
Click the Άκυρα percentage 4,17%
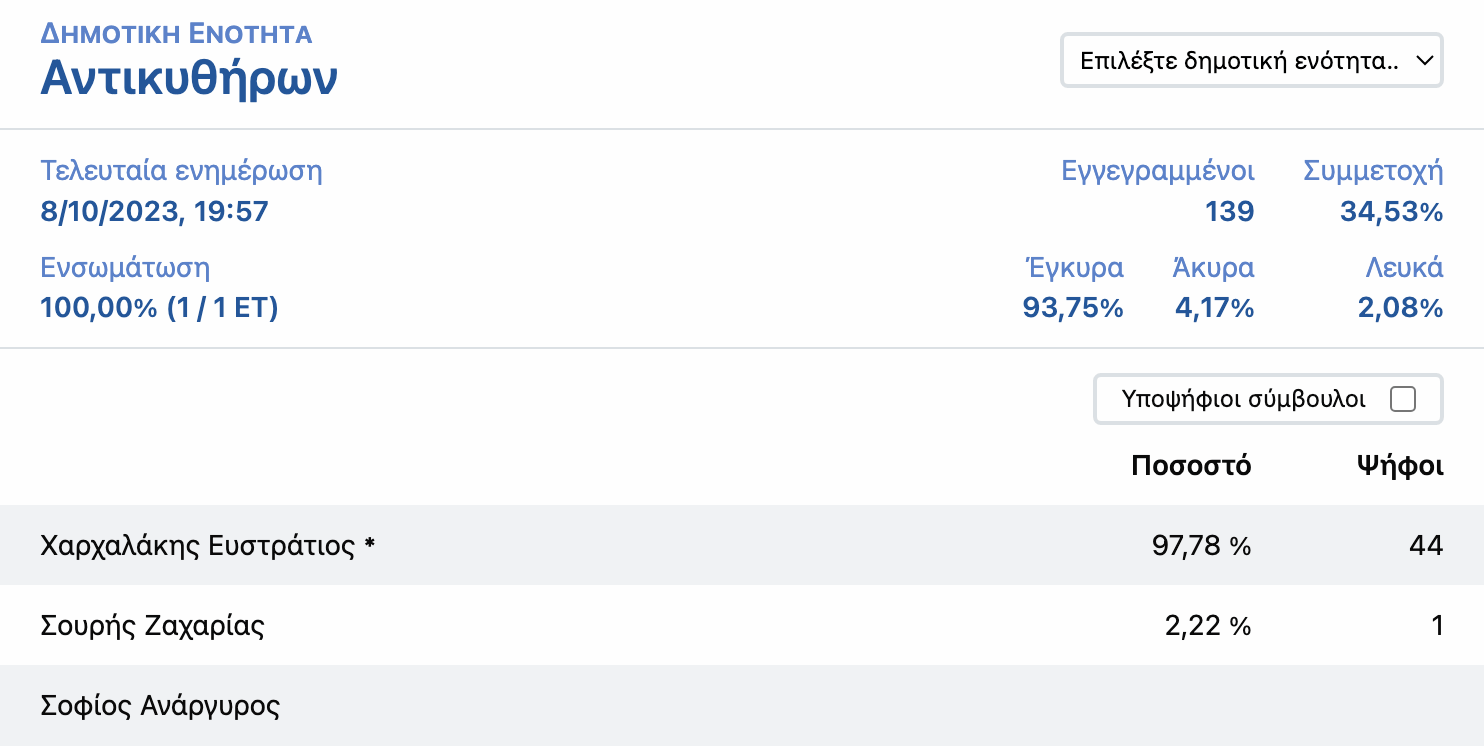(x=1214, y=308)
